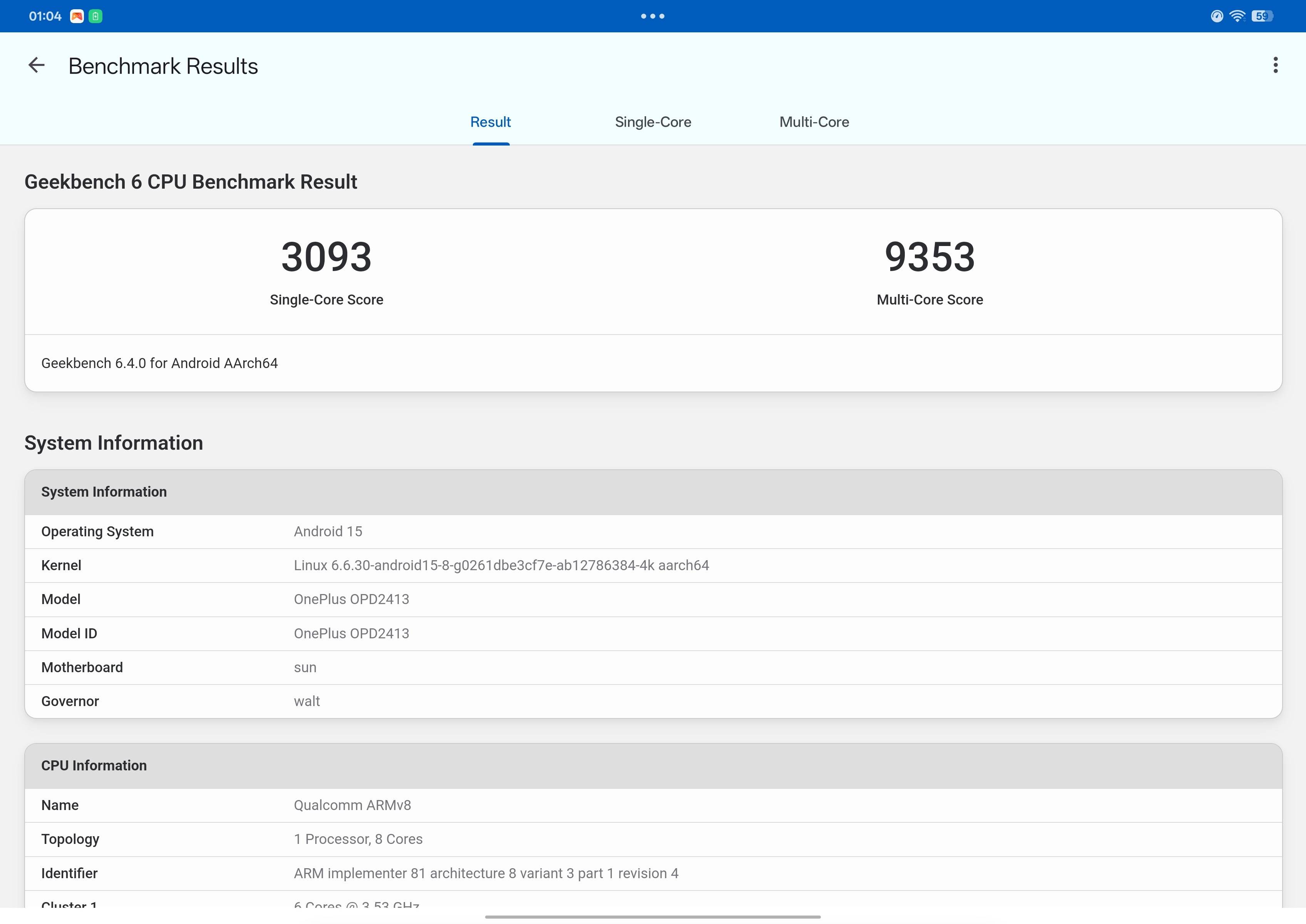Tap the speedometer status icon
This screenshot has height=924, width=1306.
point(1217,16)
